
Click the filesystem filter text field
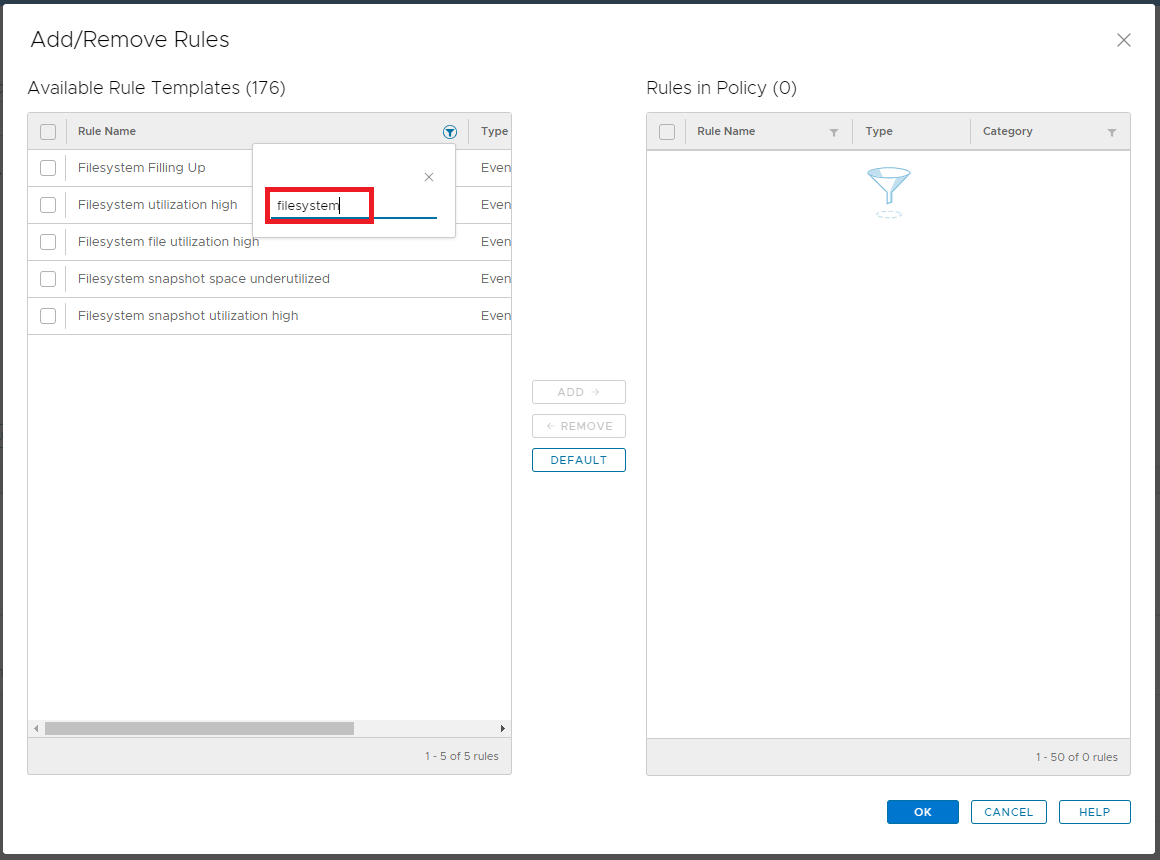(354, 206)
